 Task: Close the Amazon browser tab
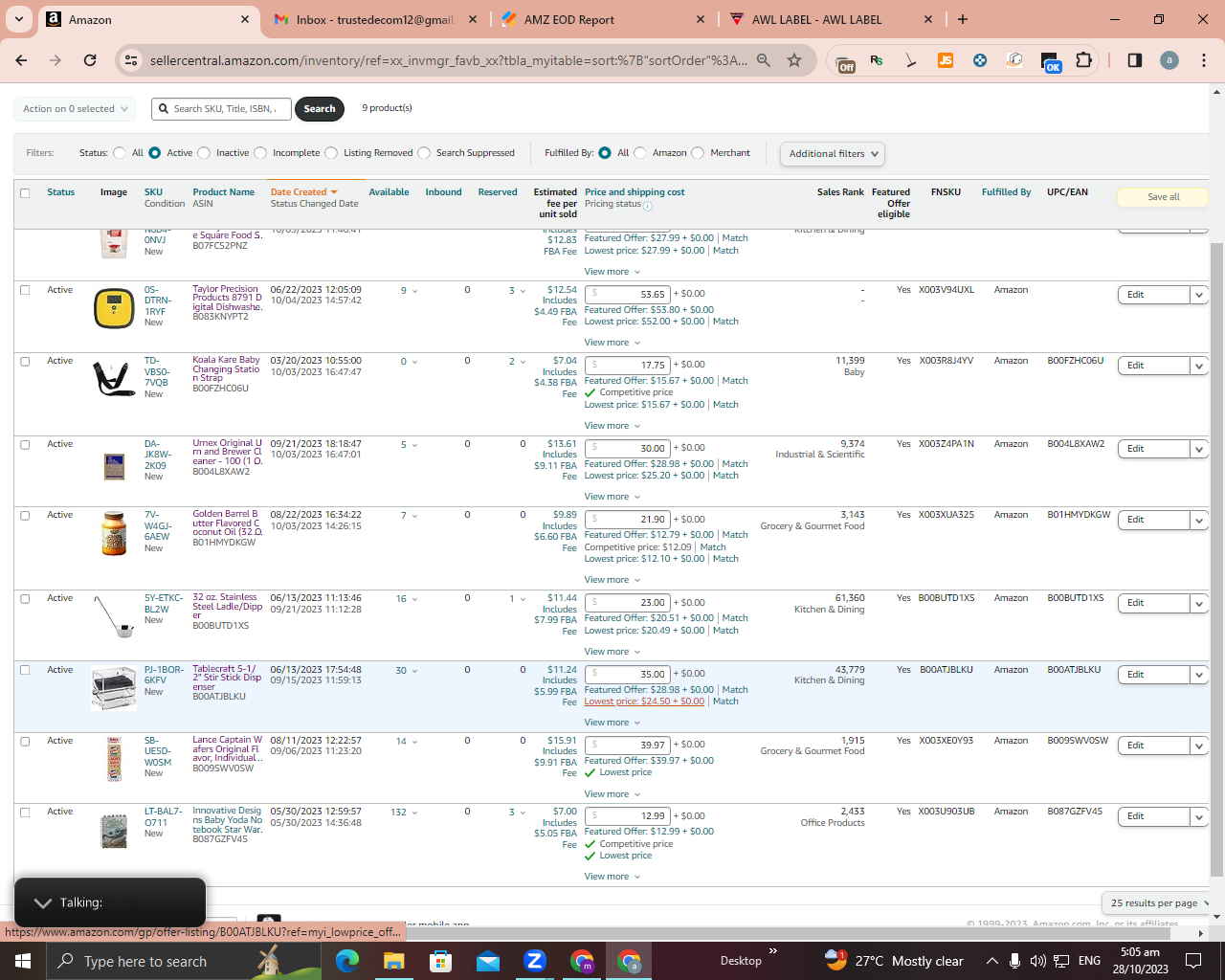point(245,19)
